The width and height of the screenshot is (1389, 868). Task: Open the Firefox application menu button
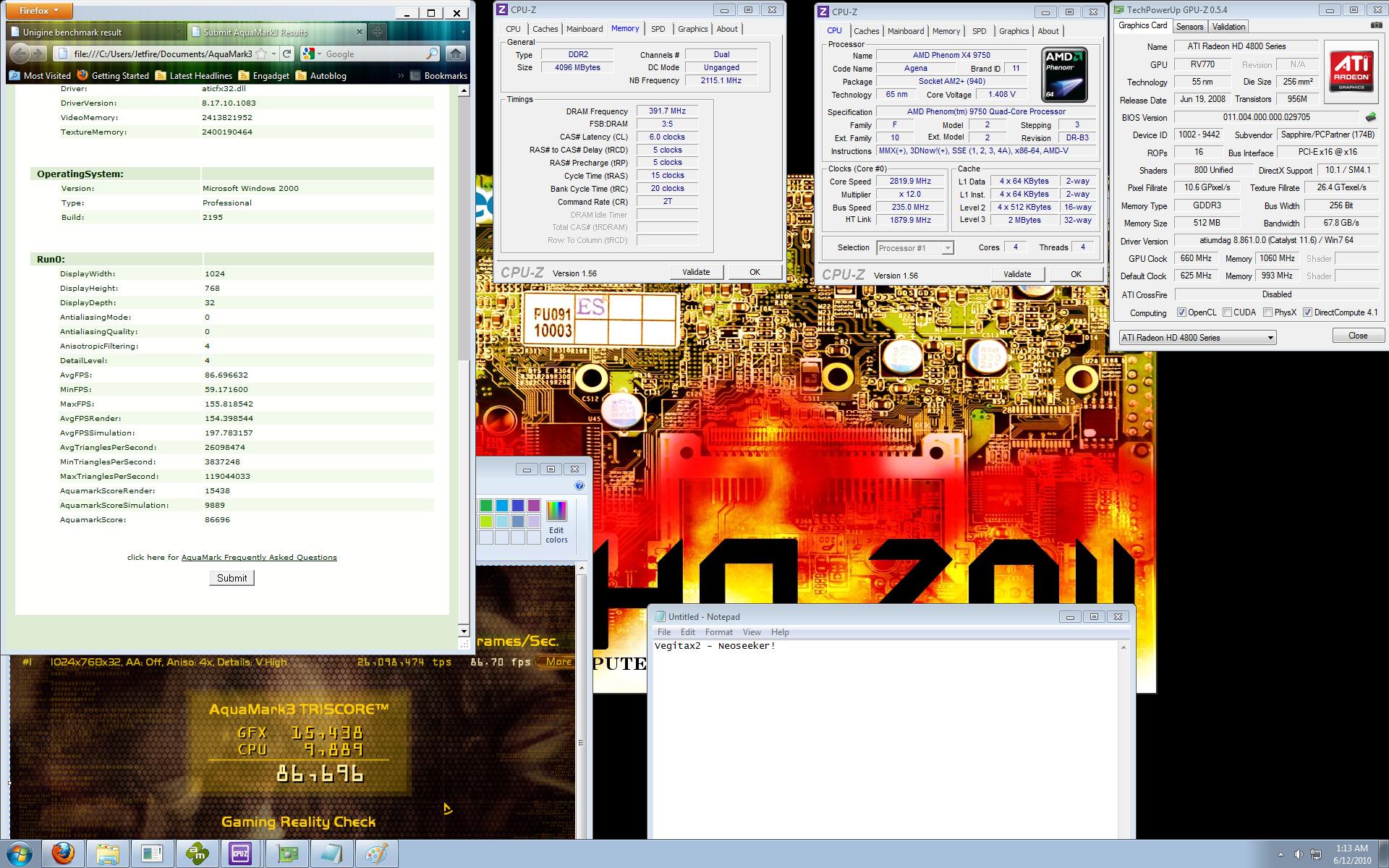39,11
